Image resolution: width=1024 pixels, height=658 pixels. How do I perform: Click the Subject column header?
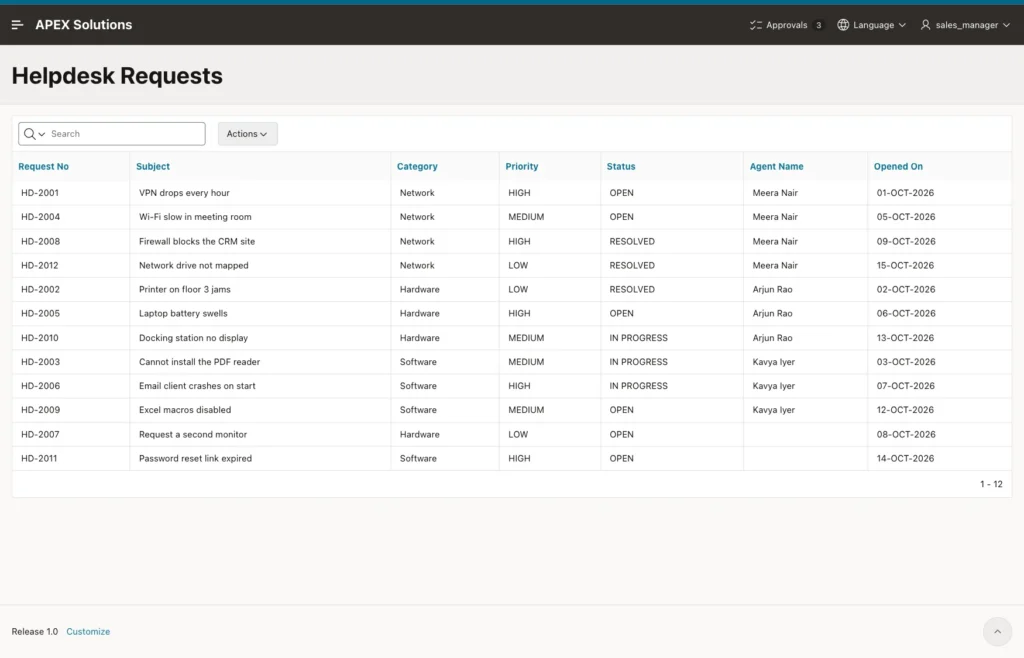pos(153,166)
